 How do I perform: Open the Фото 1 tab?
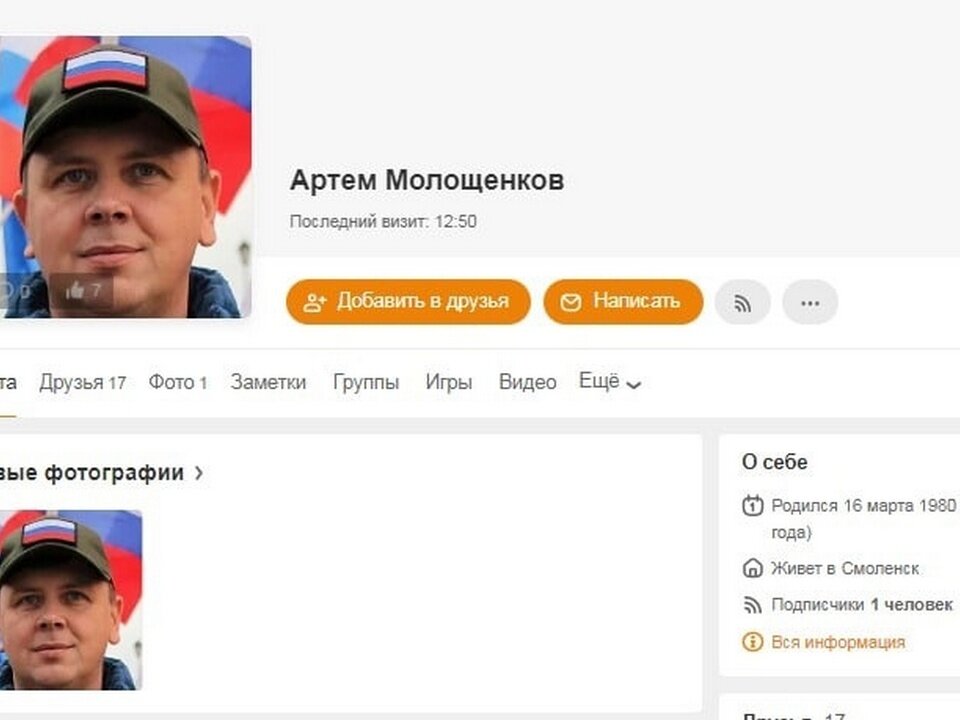pyautogui.click(x=178, y=383)
